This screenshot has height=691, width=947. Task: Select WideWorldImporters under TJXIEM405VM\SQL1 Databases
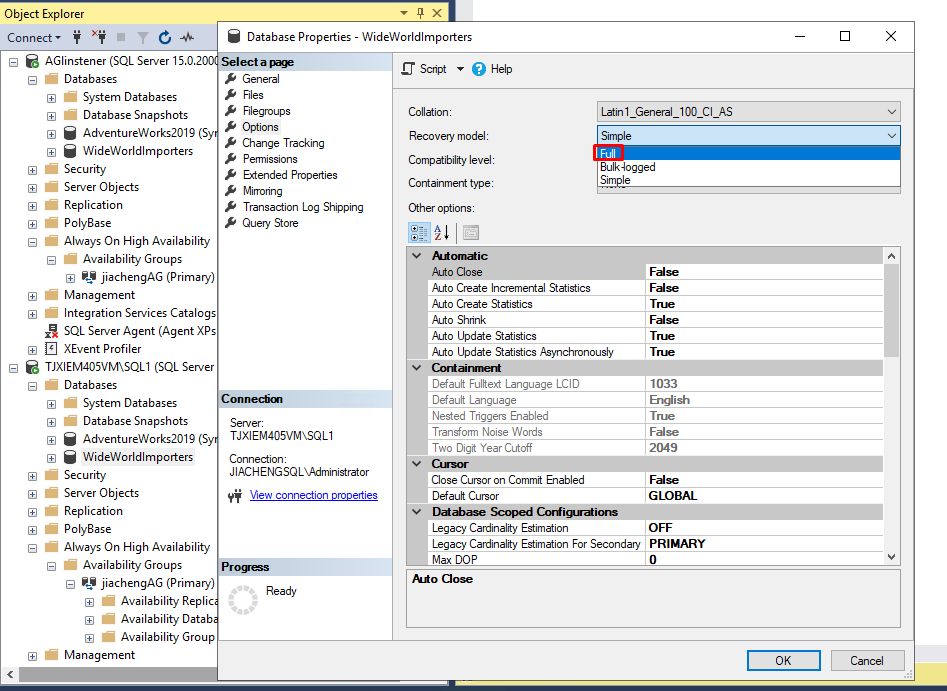tap(137, 457)
